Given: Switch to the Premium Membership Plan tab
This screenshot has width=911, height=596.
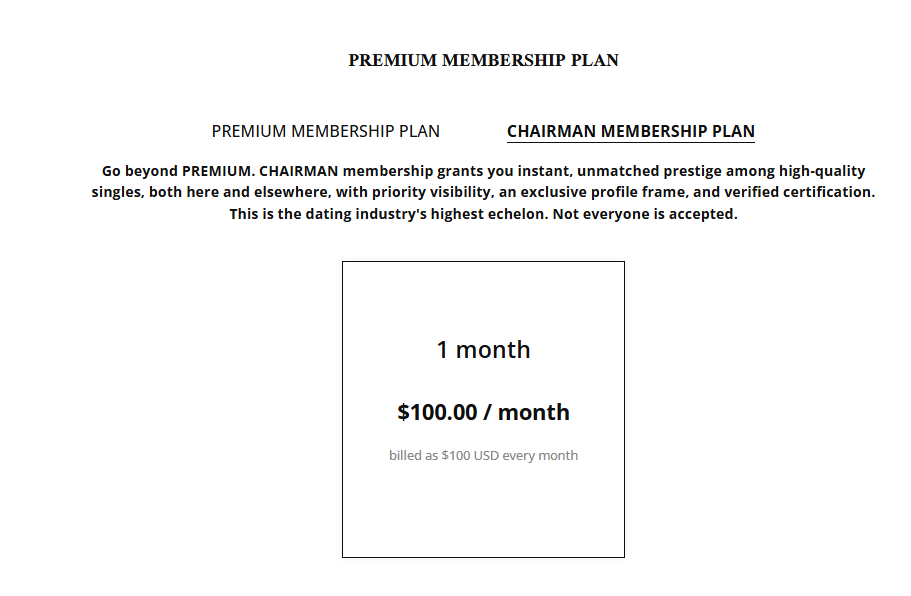Looking at the screenshot, I should pyautogui.click(x=325, y=131).
